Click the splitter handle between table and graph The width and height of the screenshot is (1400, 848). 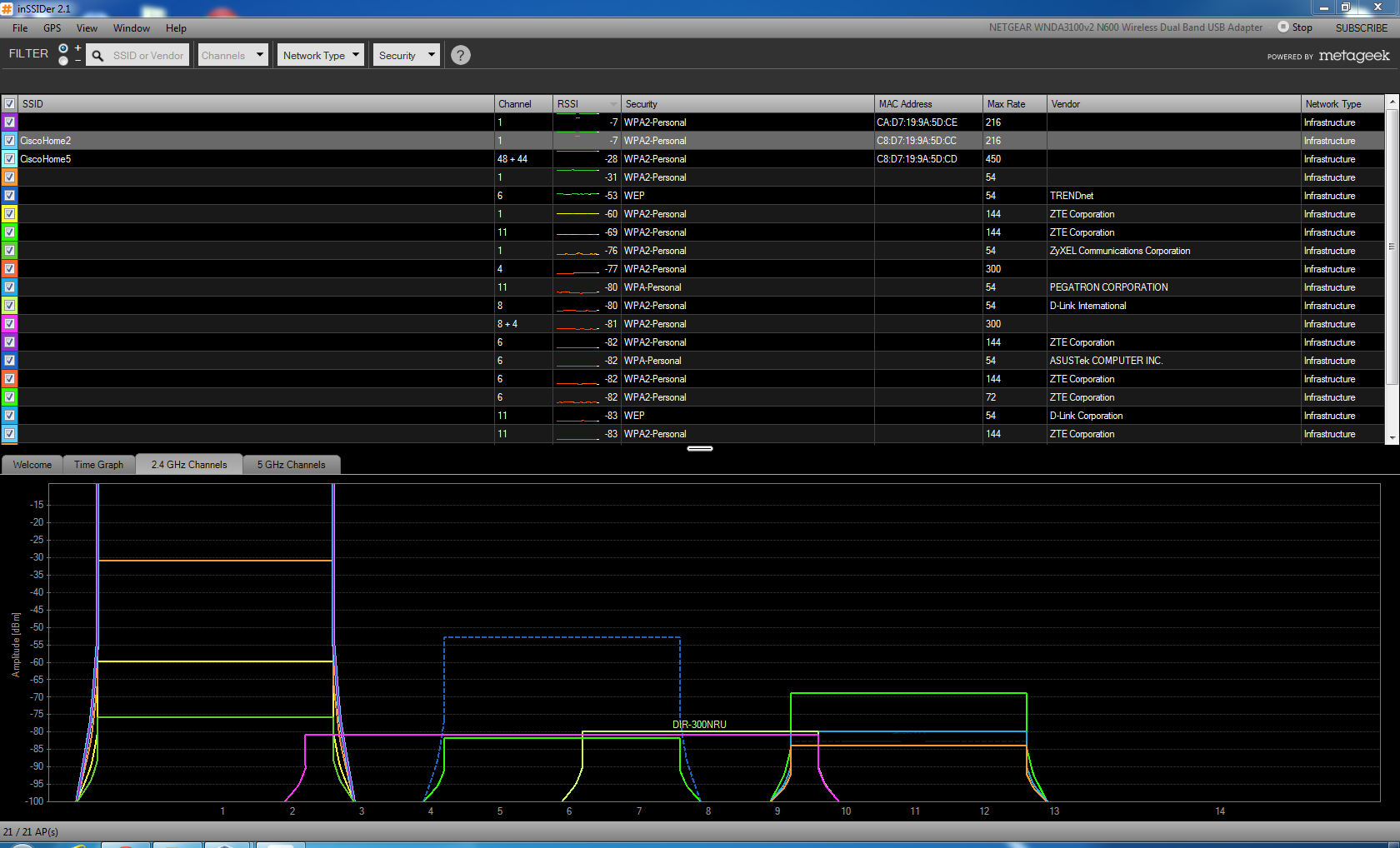click(x=700, y=449)
